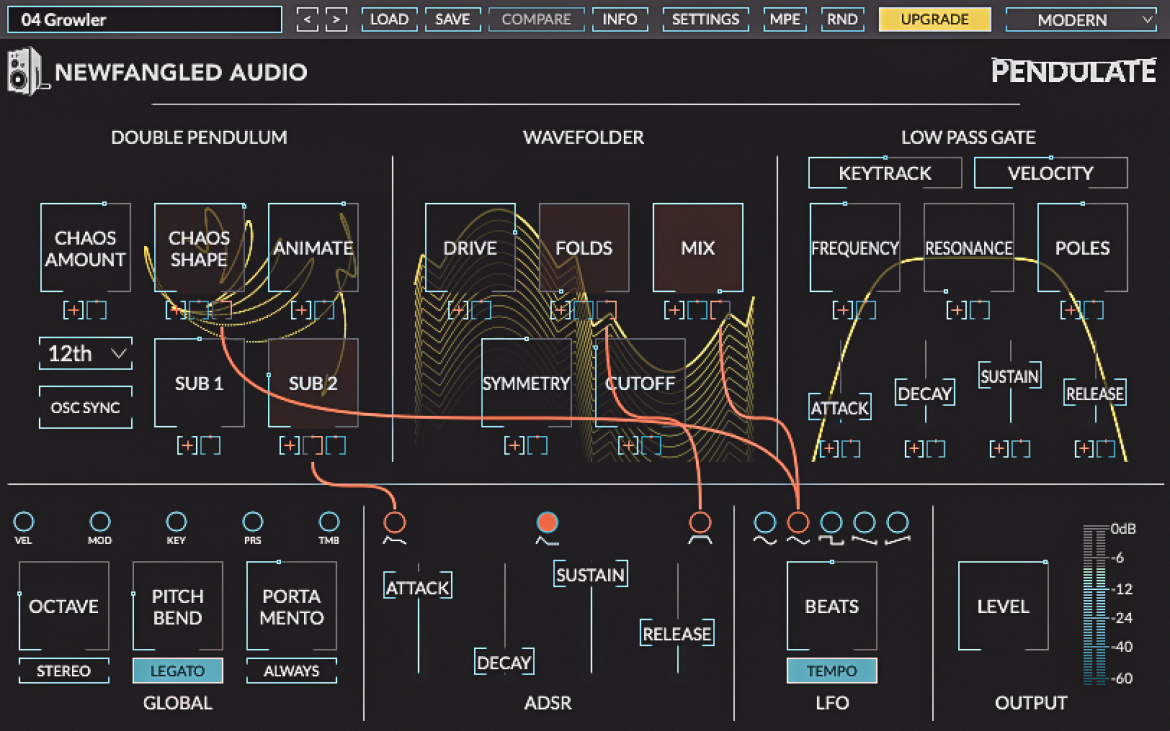The width and height of the screenshot is (1170, 731).
Task: Toggle LFO TEMPO sync
Action: click(831, 671)
